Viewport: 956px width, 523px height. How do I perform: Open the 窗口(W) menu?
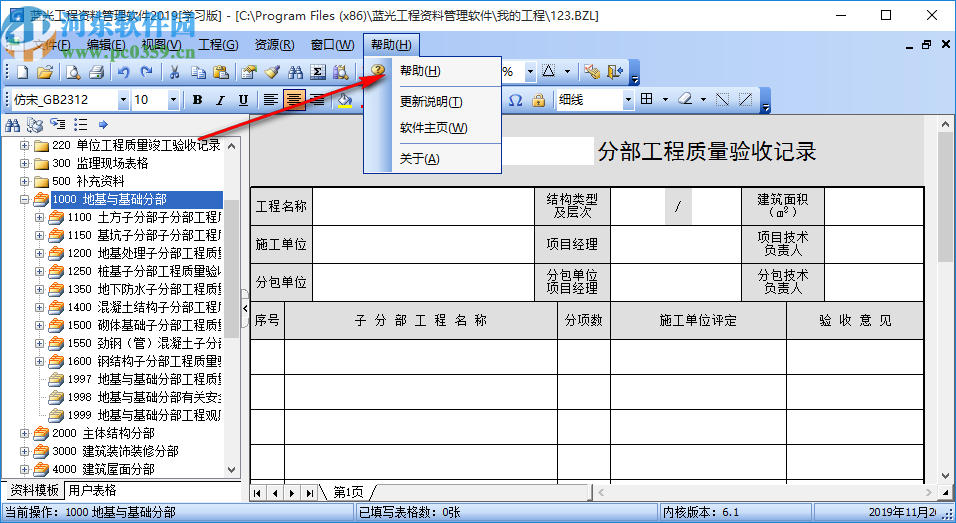(332, 44)
